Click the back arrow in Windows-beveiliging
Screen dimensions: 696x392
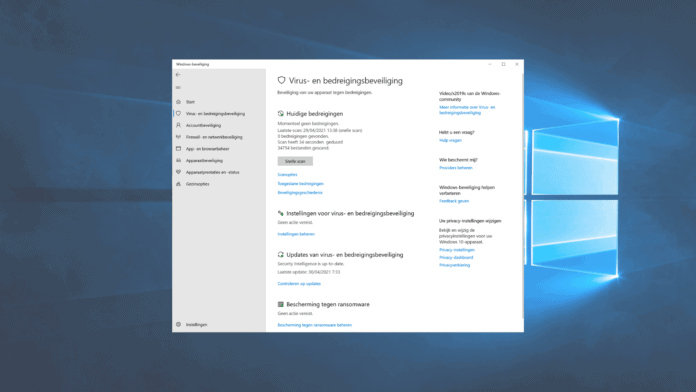pos(178,75)
